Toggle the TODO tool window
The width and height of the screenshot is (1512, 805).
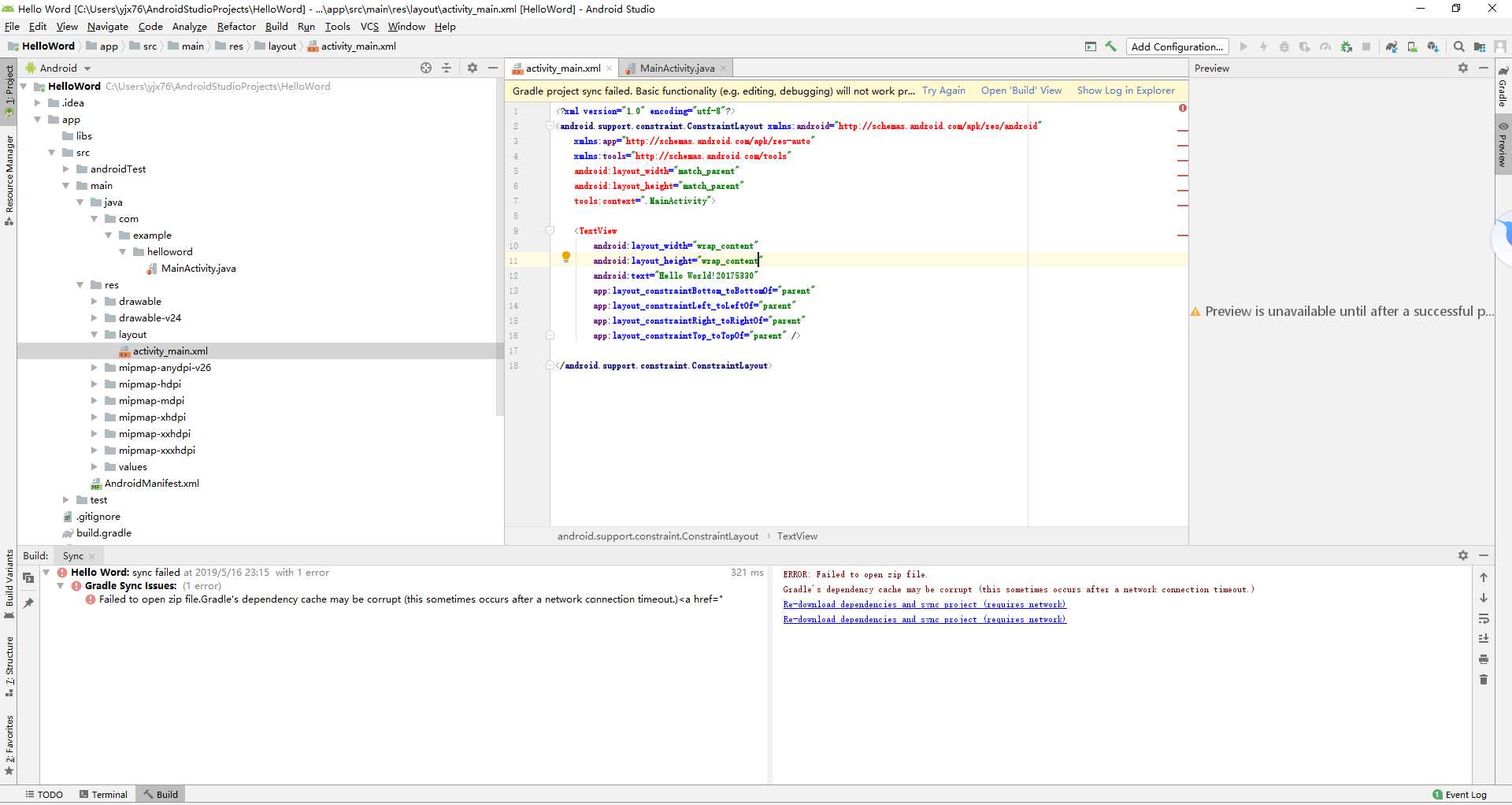click(x=44, y=794)
